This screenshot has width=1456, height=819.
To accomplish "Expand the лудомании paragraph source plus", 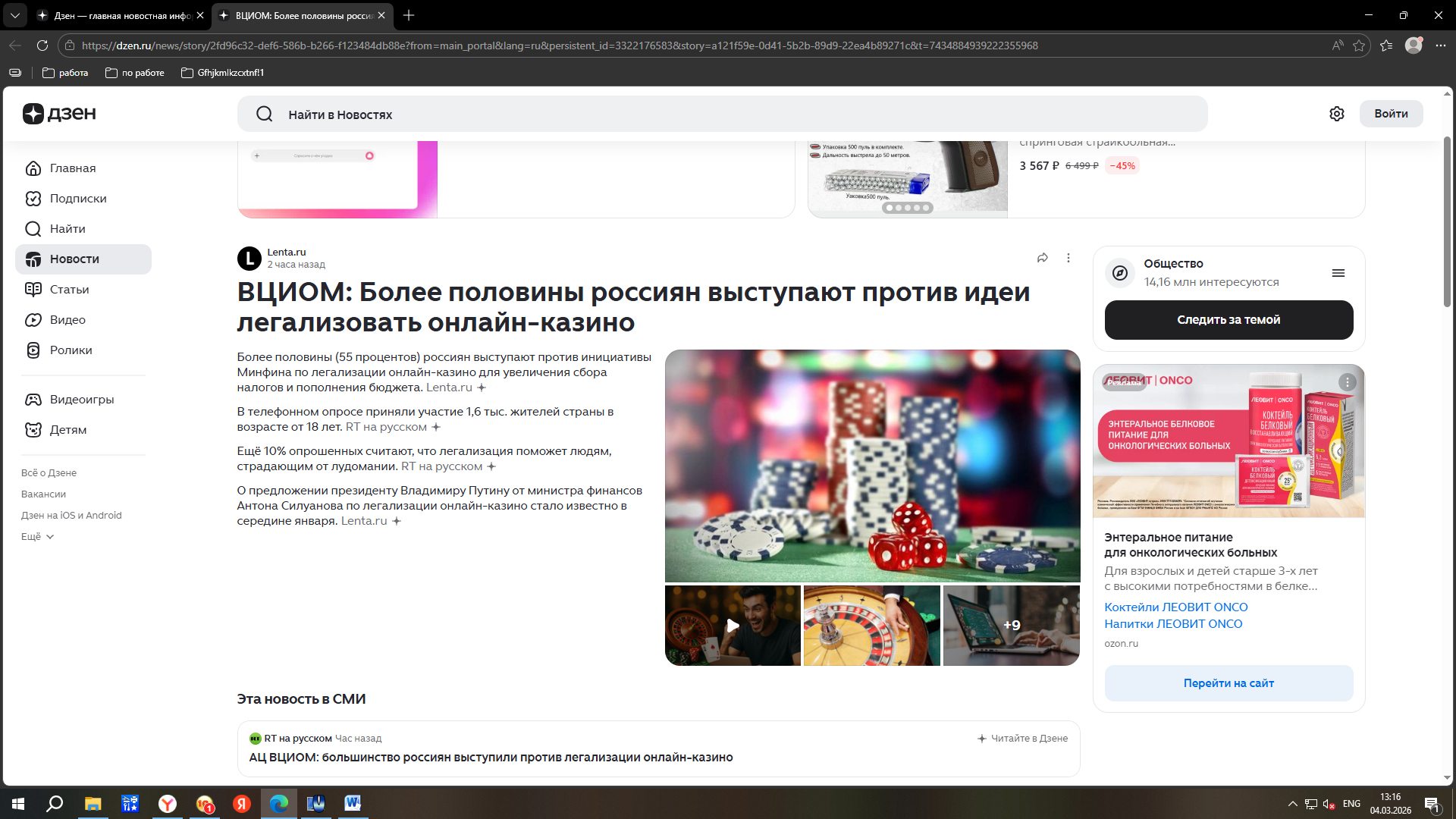I will (x=491, y=466).
